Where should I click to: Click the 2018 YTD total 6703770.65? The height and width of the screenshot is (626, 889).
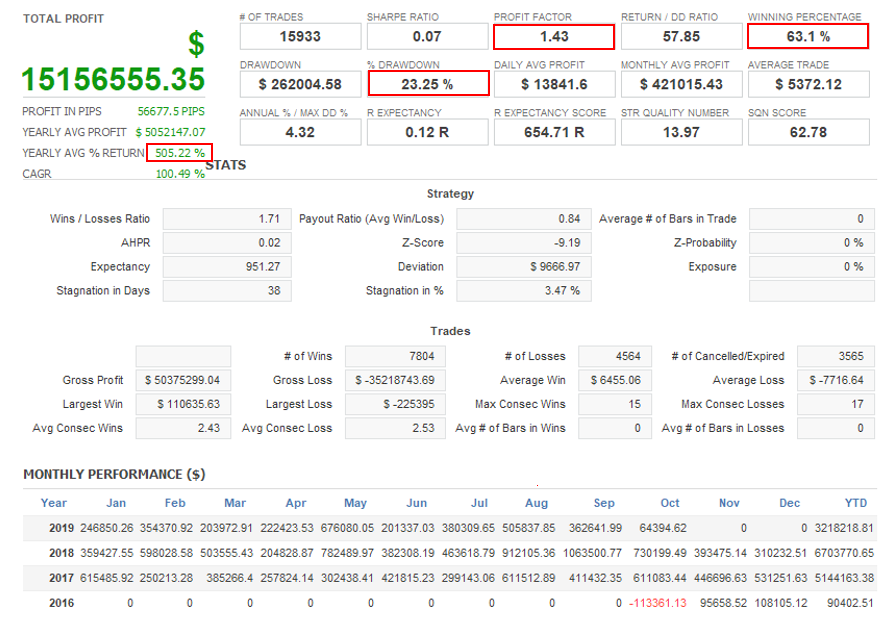tap(844, 553)
